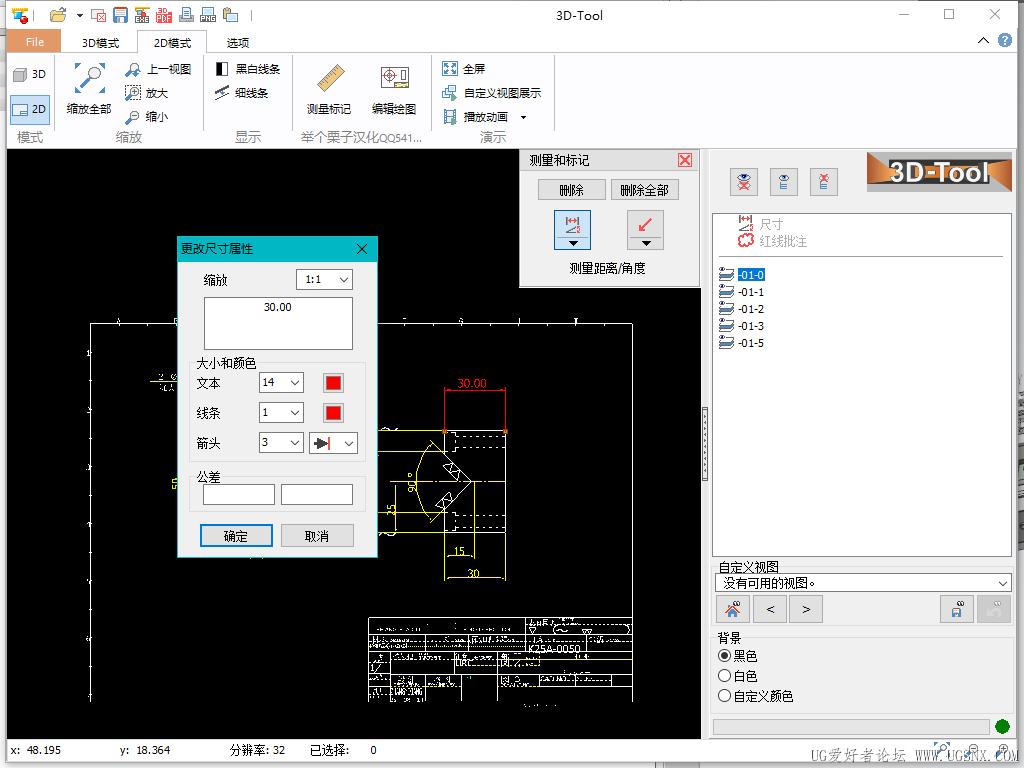Click the 缩放全部 magnifier icon
Screen dimensions: 1024x768
click(89, 77)
